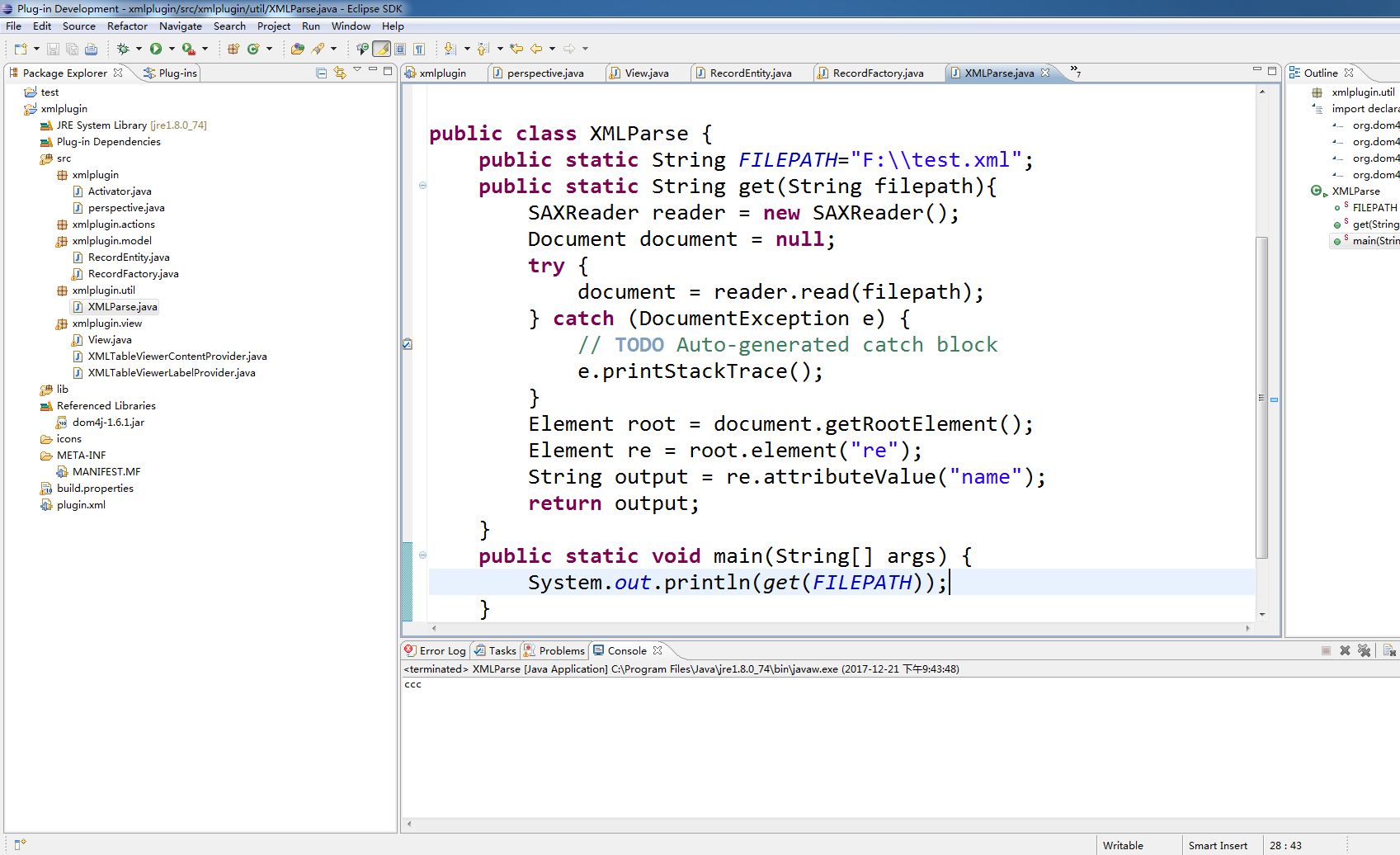Screen dimensions: 1400x855
Task: Collapse the get method fold marker
Action: click(422, 186)
